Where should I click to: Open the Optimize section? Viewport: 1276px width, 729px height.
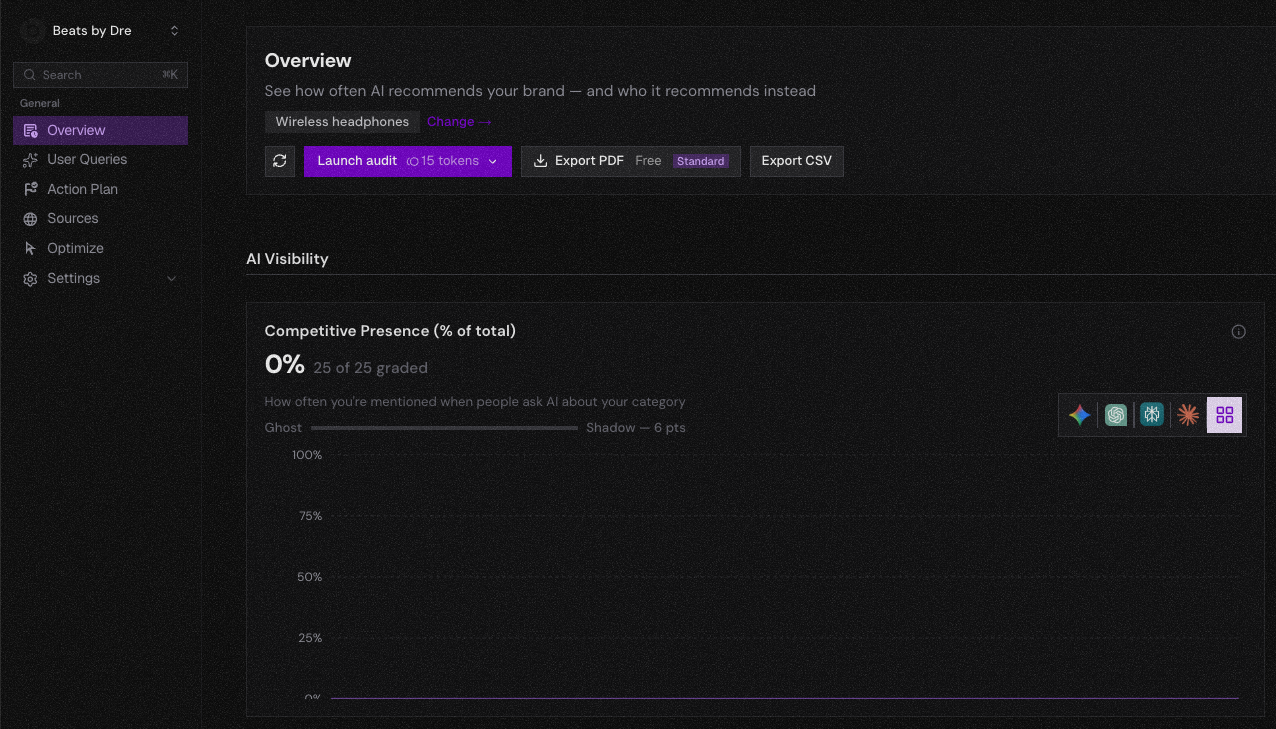[x=75, y=248]
